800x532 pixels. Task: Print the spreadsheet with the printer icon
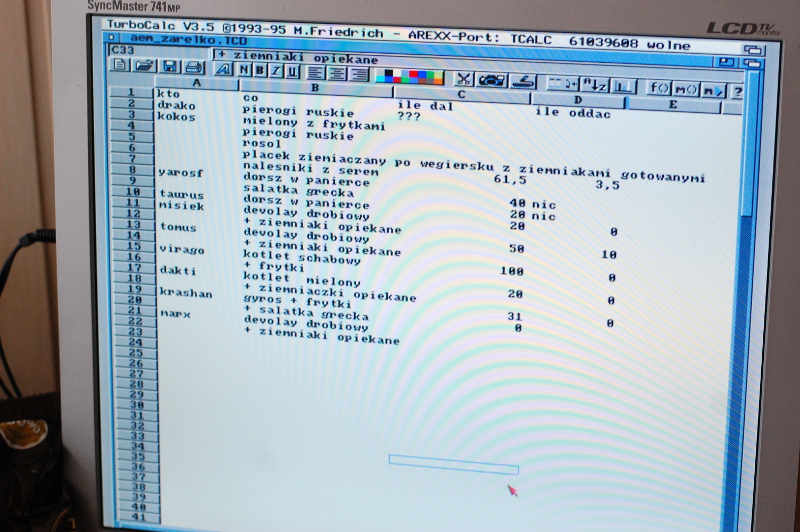click(x=192, y=68)
